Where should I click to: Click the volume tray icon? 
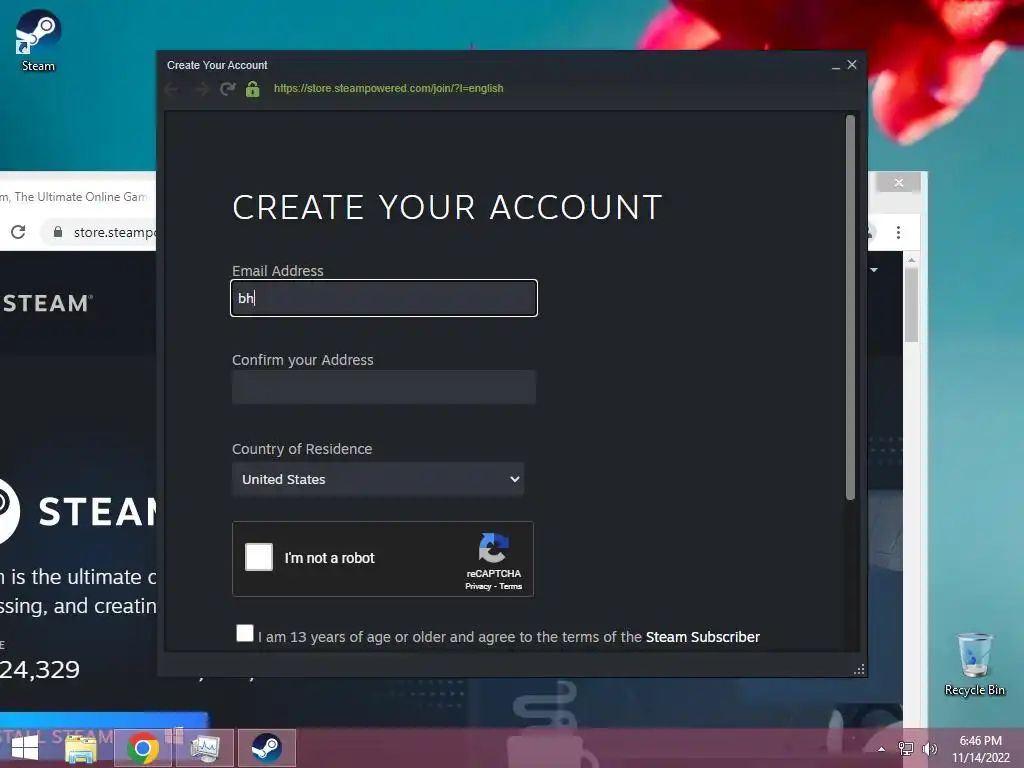click(x=929, y=749)
